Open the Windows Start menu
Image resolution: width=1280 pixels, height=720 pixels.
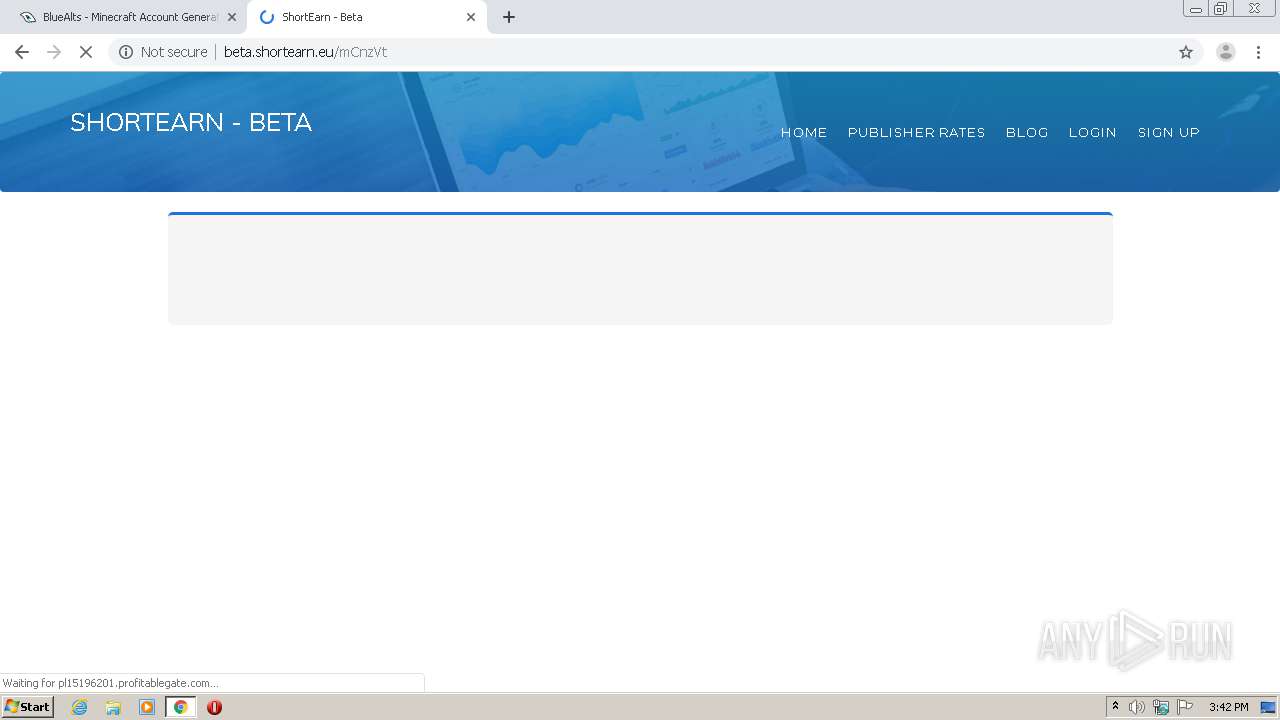[27, 707]
